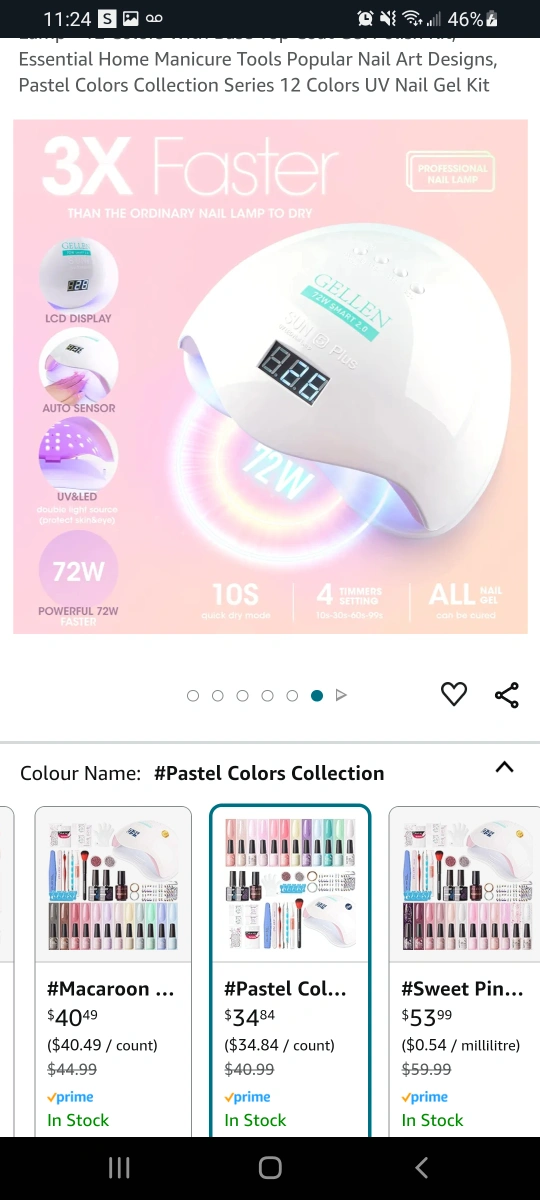
Task: Tap the heart wishlist icon
Action: click(454, 694)
